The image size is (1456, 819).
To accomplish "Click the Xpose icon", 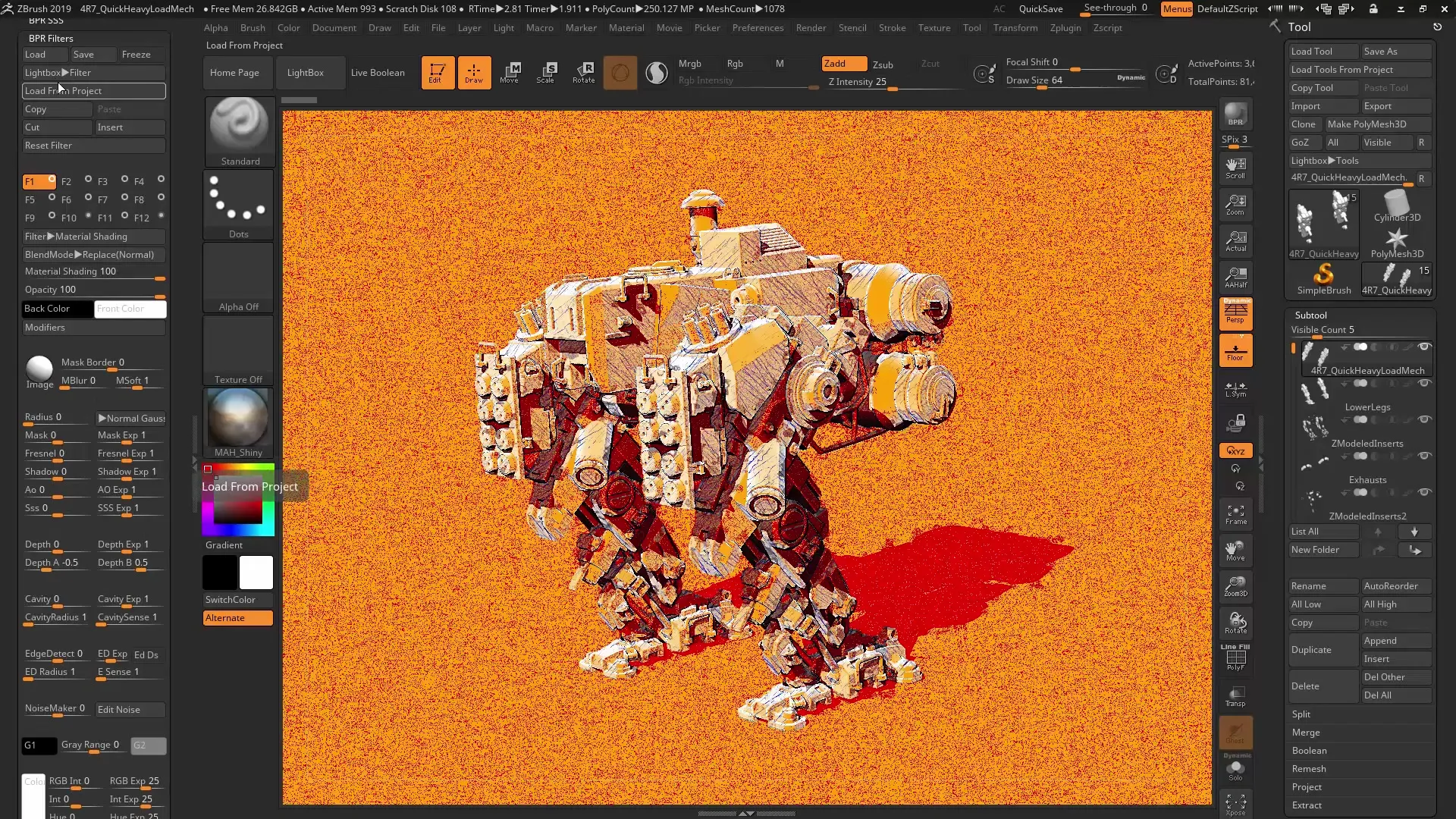I will point(1235,805).
